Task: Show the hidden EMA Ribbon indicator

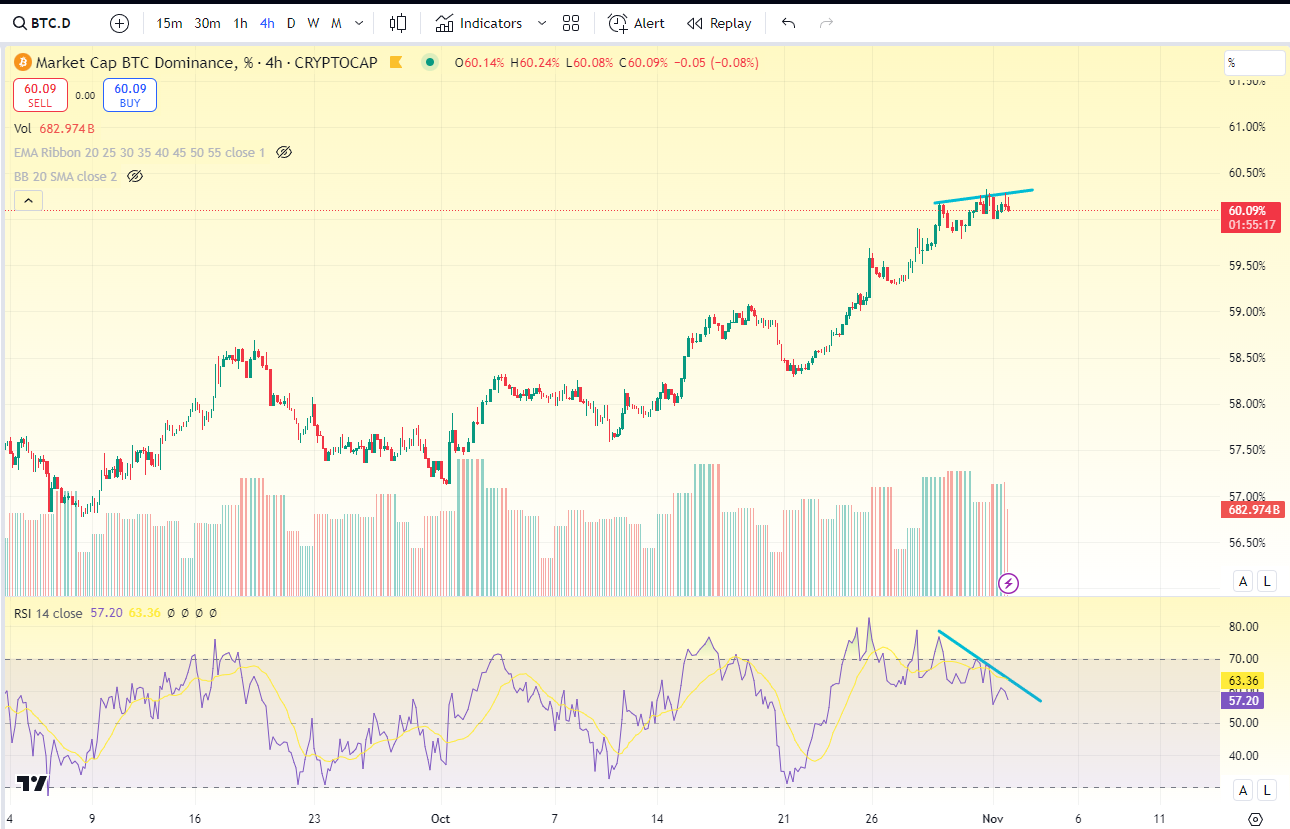Action: click(283, 152)
